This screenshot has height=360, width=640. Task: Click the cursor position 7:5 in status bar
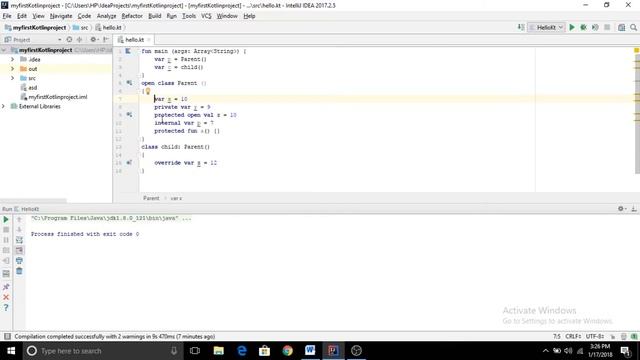pos(557,336)
